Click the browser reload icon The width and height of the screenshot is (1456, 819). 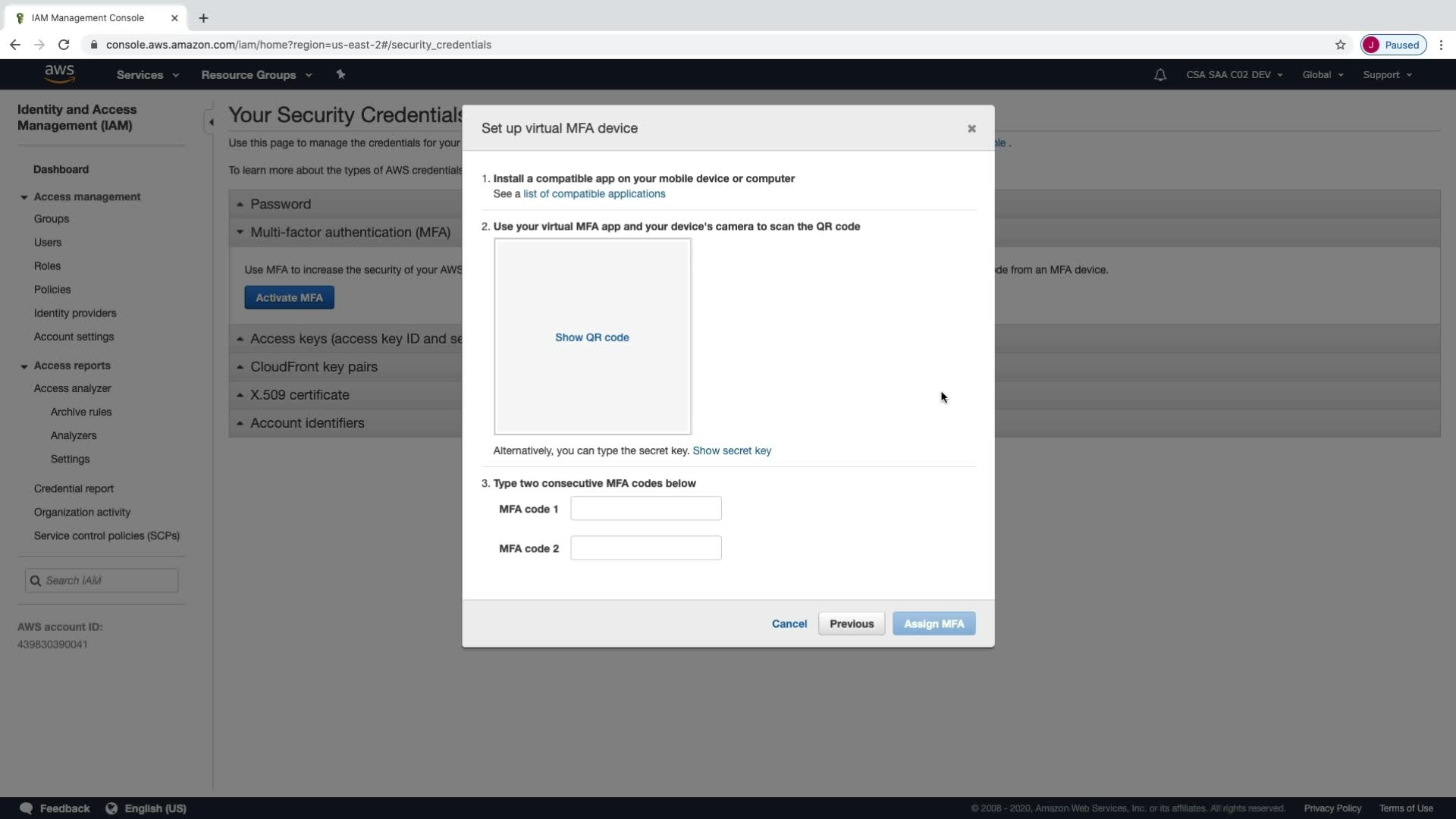[x=64, y=45]
